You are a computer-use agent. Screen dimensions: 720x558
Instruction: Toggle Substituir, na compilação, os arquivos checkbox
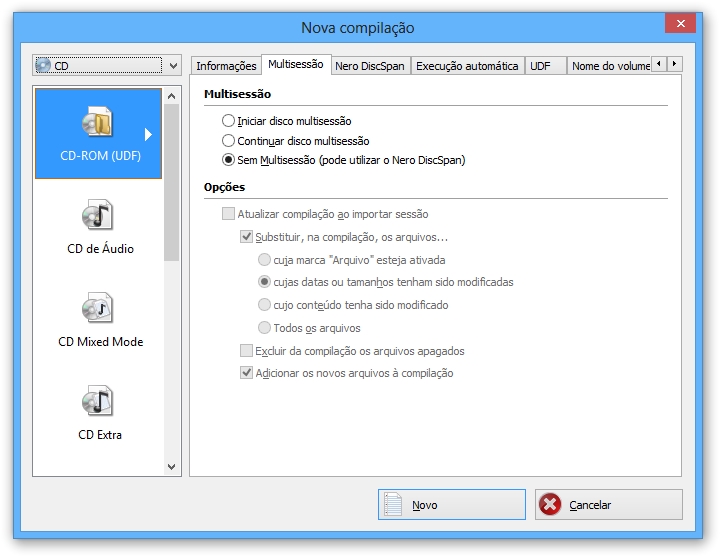click(247, 237)
